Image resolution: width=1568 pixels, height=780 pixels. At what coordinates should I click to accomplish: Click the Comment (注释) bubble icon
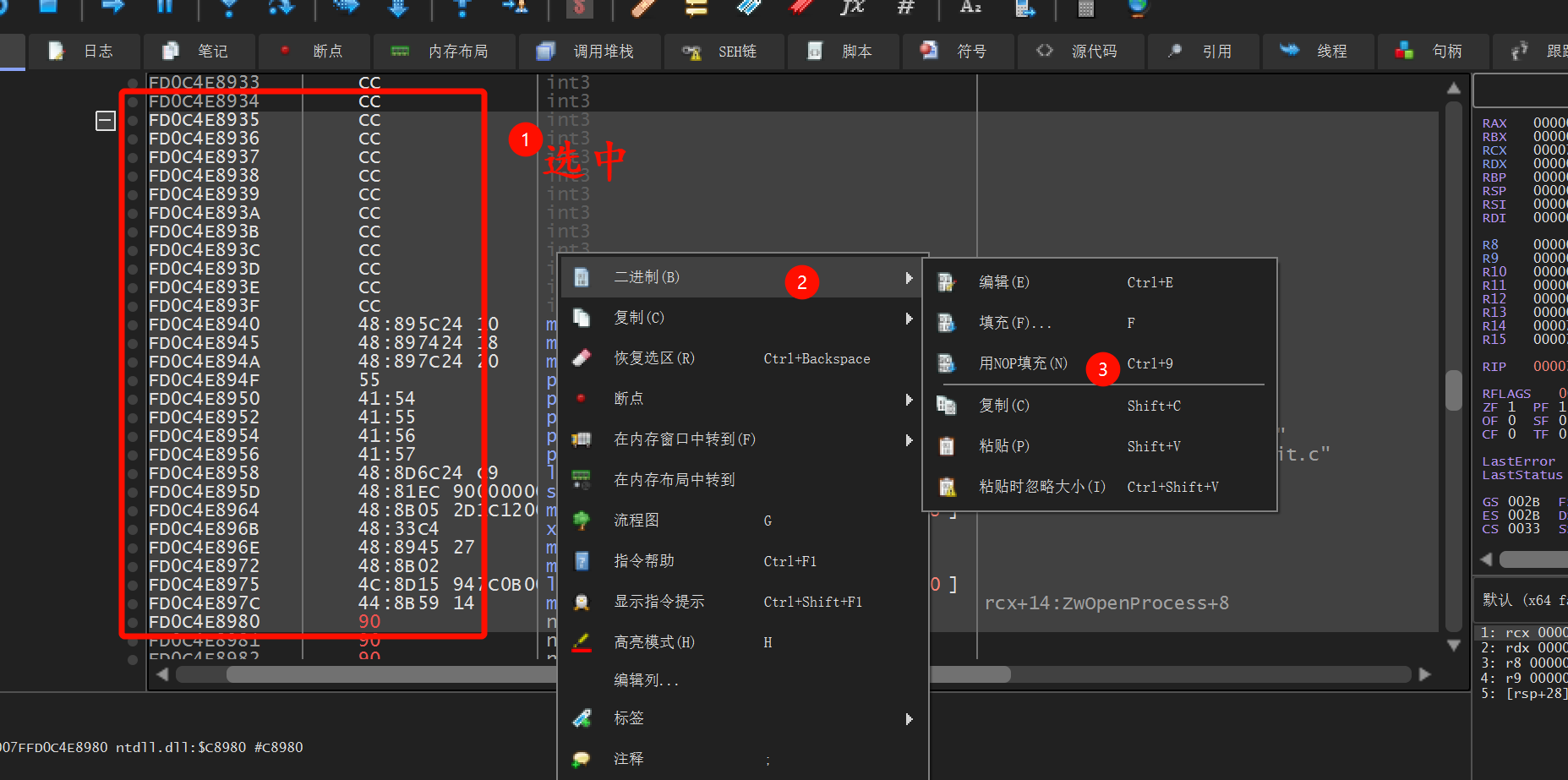[582, 759]
